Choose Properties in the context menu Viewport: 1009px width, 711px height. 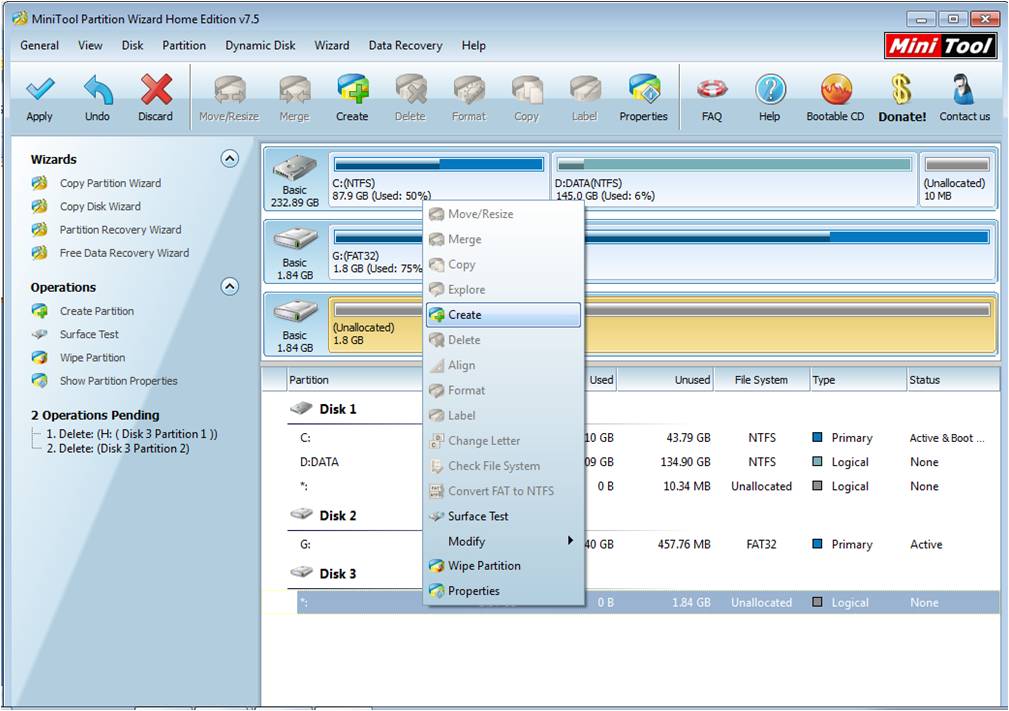coord(503,591)
